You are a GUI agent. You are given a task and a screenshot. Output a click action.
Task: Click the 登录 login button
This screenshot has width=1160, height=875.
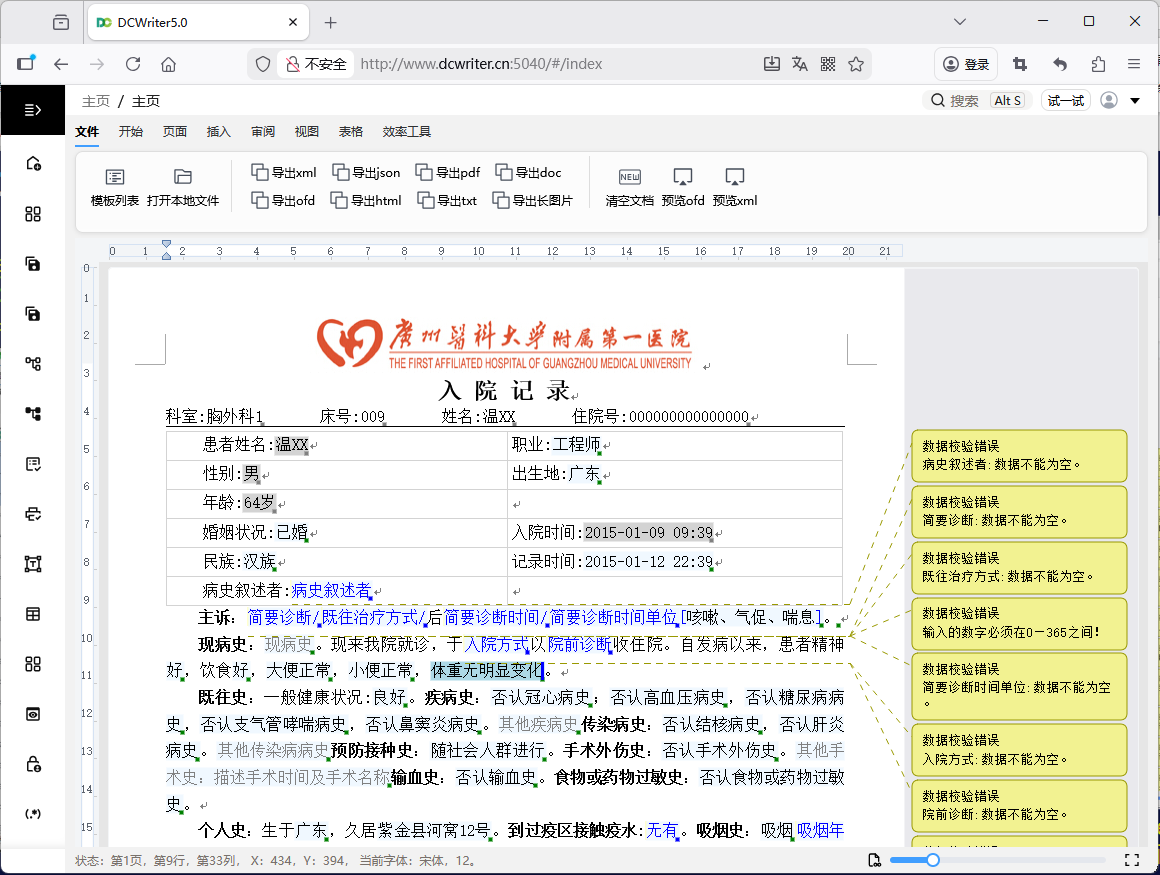tap(965, 63)
